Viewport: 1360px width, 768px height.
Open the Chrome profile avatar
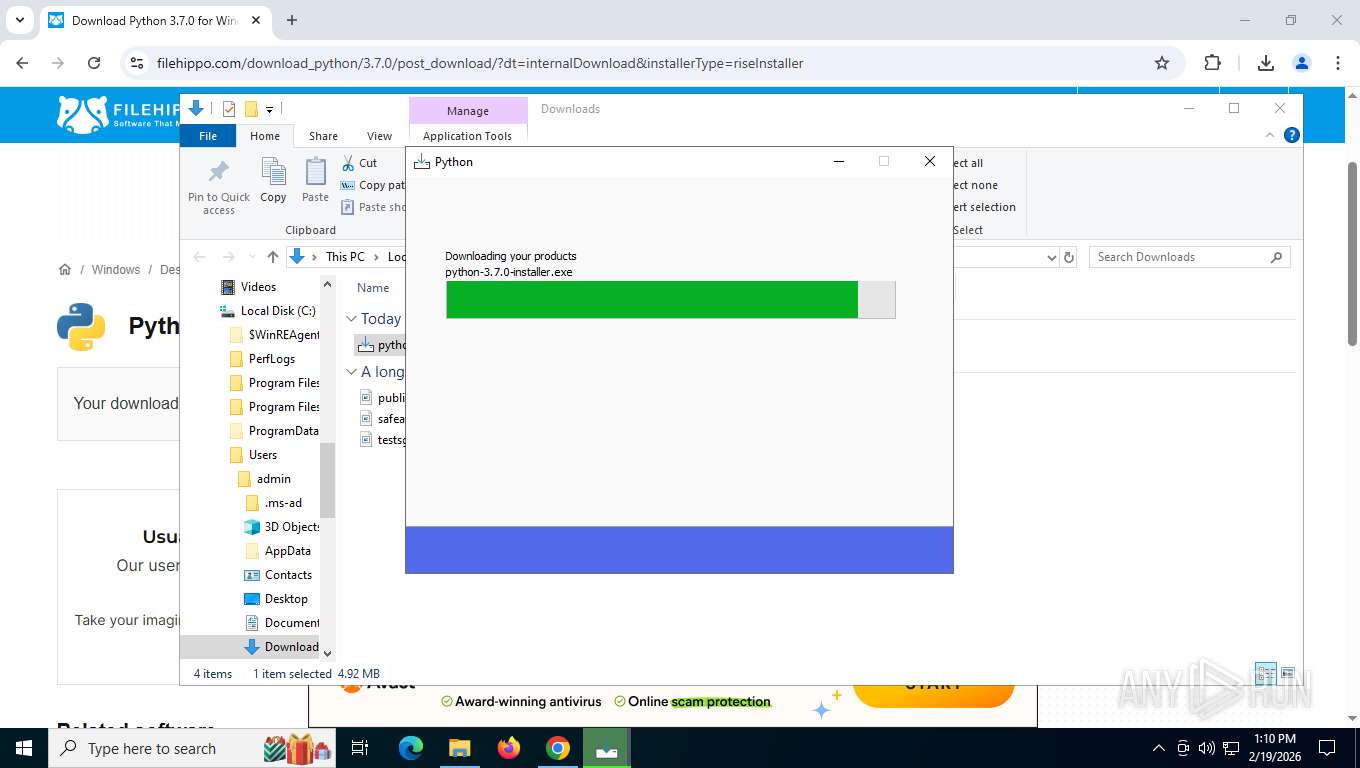(1302, 63)
